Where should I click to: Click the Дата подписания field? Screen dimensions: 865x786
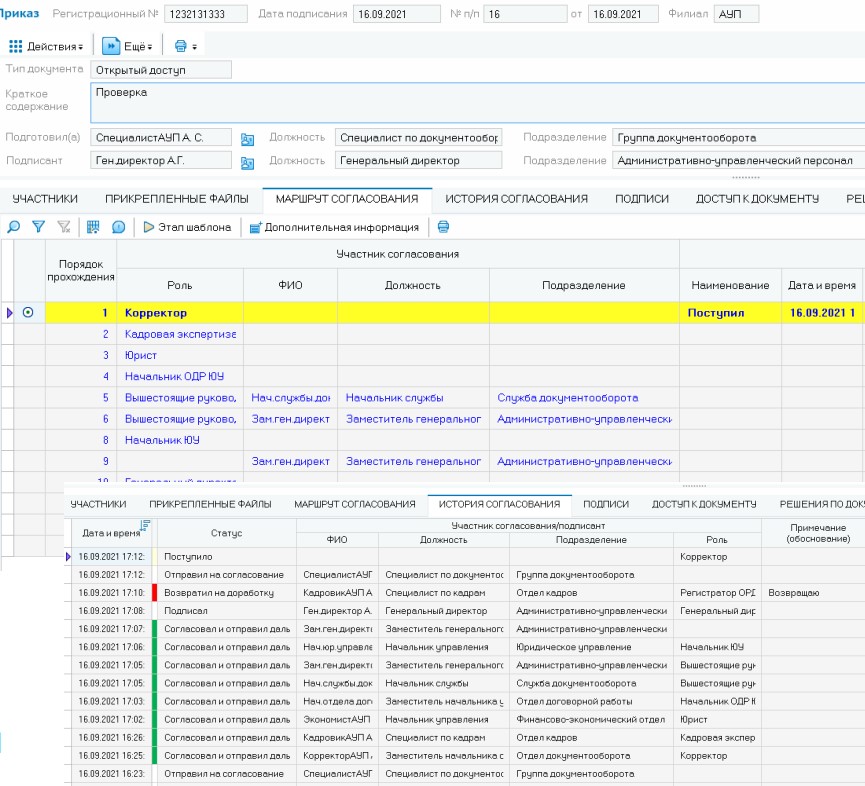[x=397, y=14]
